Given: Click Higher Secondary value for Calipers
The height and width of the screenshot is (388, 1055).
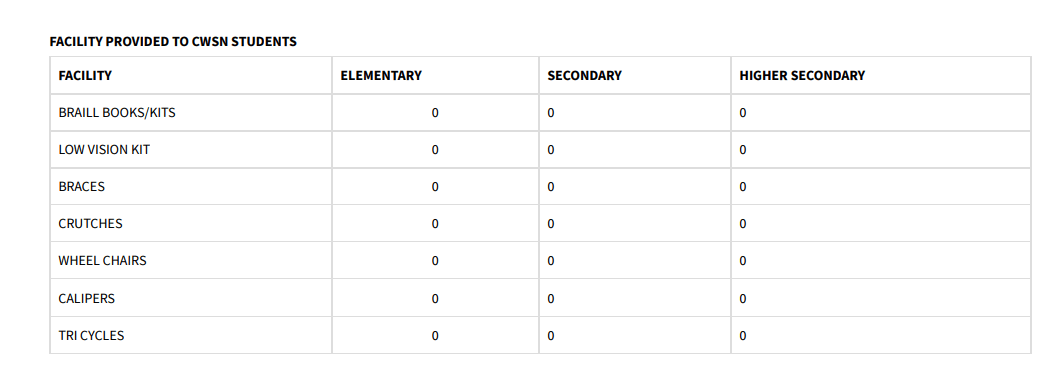Looking at the screenshot, I should coord(743,299).
